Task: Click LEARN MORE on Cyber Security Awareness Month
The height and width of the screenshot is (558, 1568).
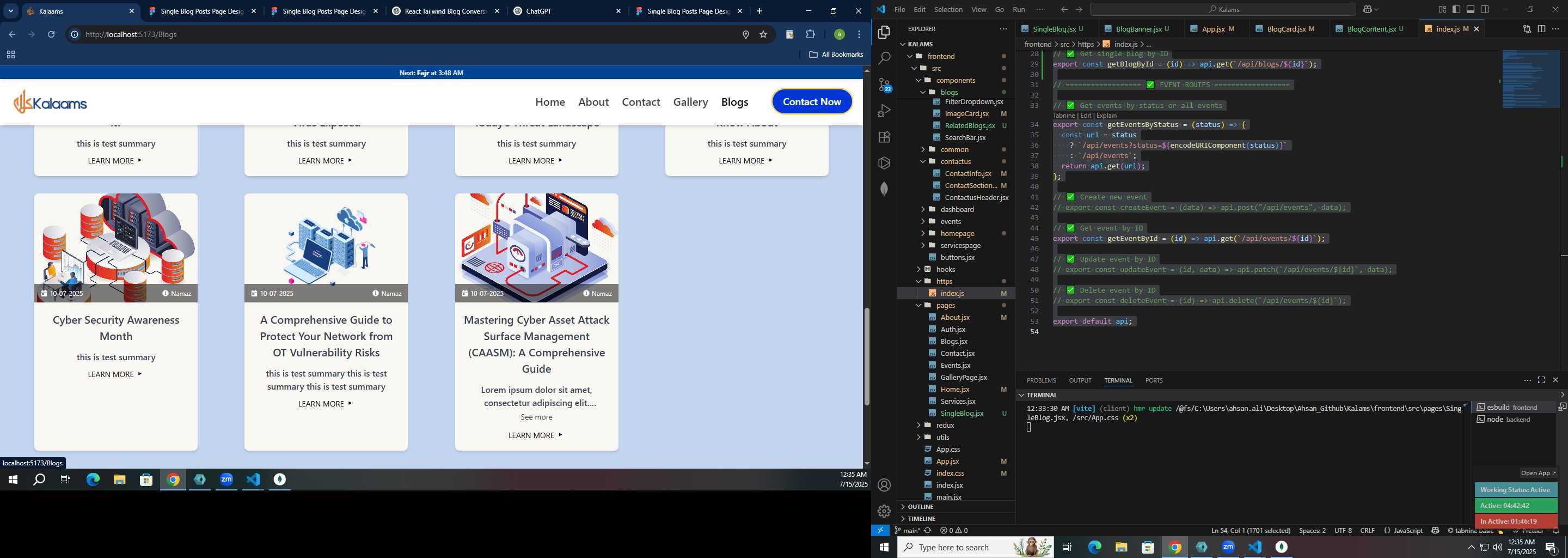Action: click(x=115, y=375)
